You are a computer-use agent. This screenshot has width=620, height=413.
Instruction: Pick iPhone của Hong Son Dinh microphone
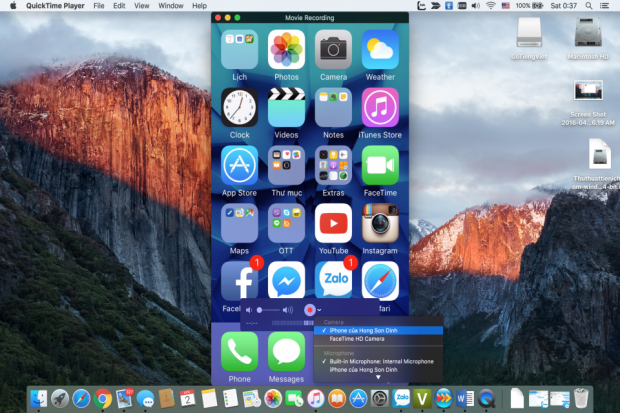[361, 370]
